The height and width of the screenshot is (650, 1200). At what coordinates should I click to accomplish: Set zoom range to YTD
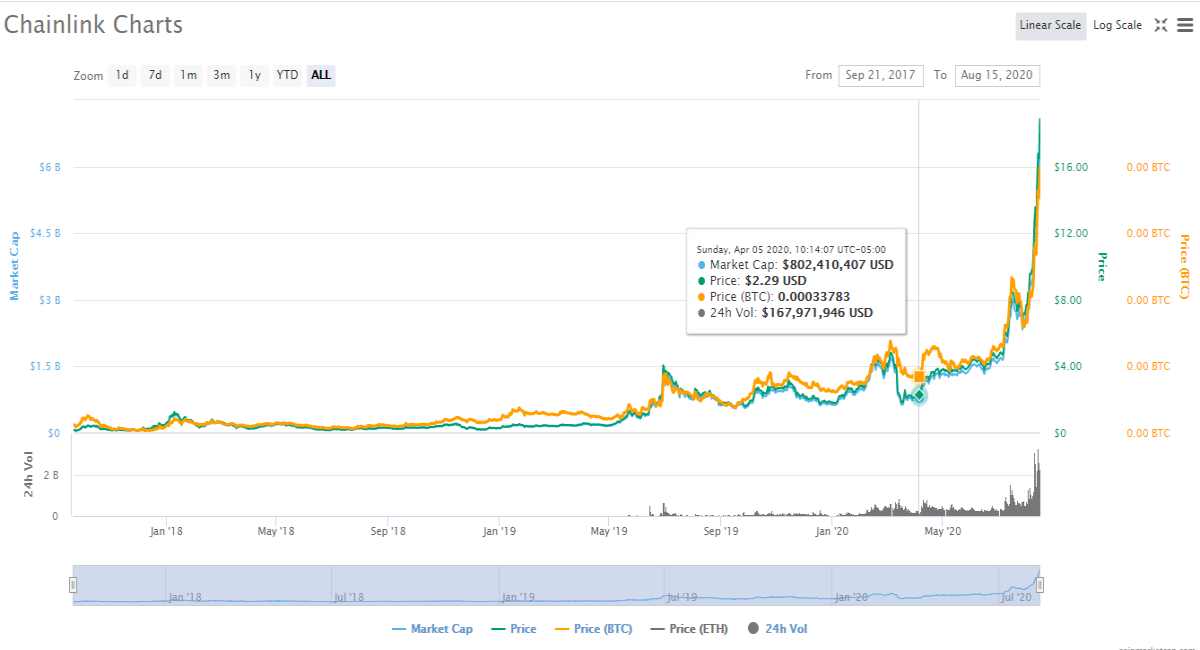[288, 75]
